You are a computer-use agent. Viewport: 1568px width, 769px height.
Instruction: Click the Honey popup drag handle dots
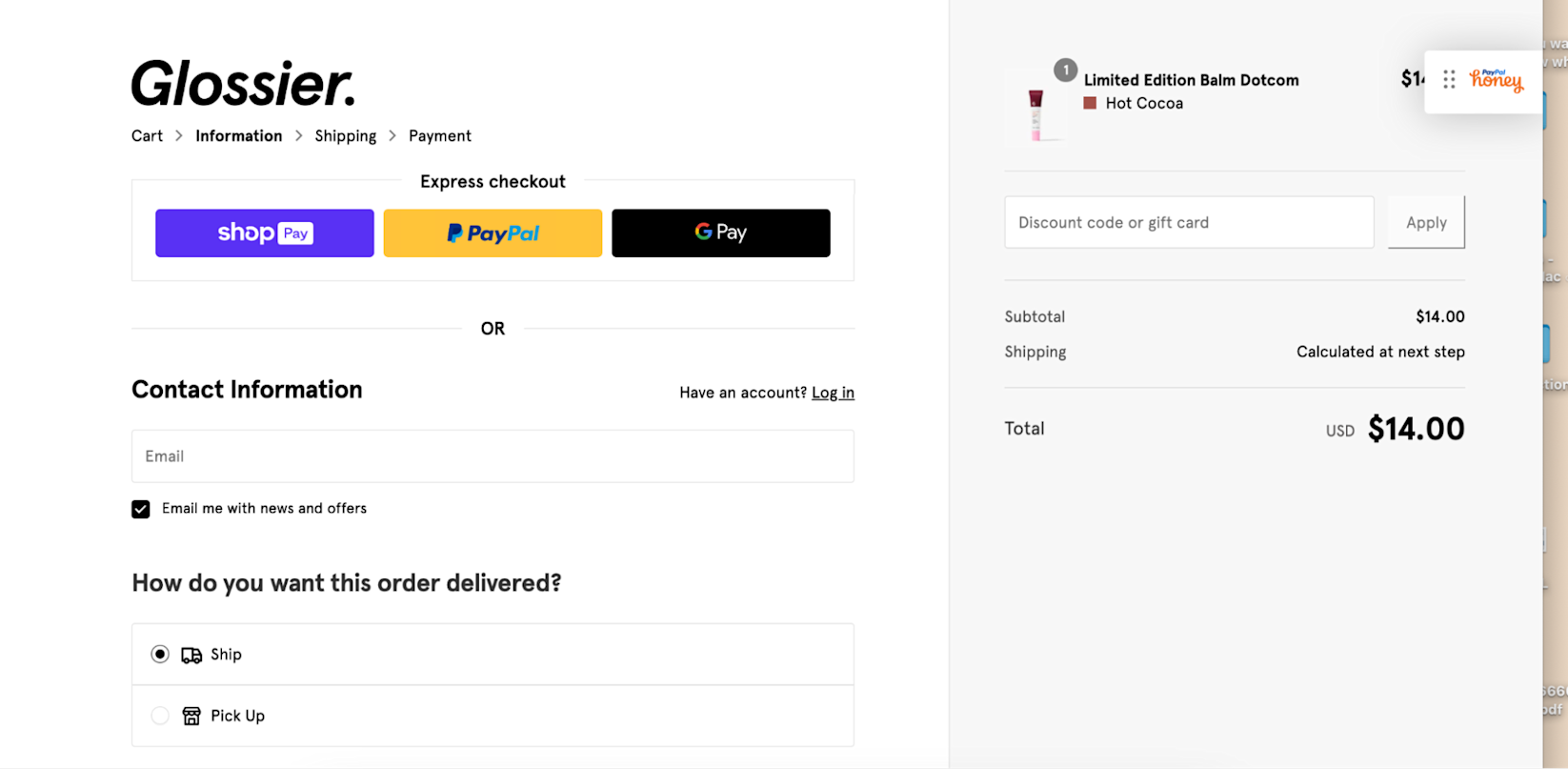1449,80
